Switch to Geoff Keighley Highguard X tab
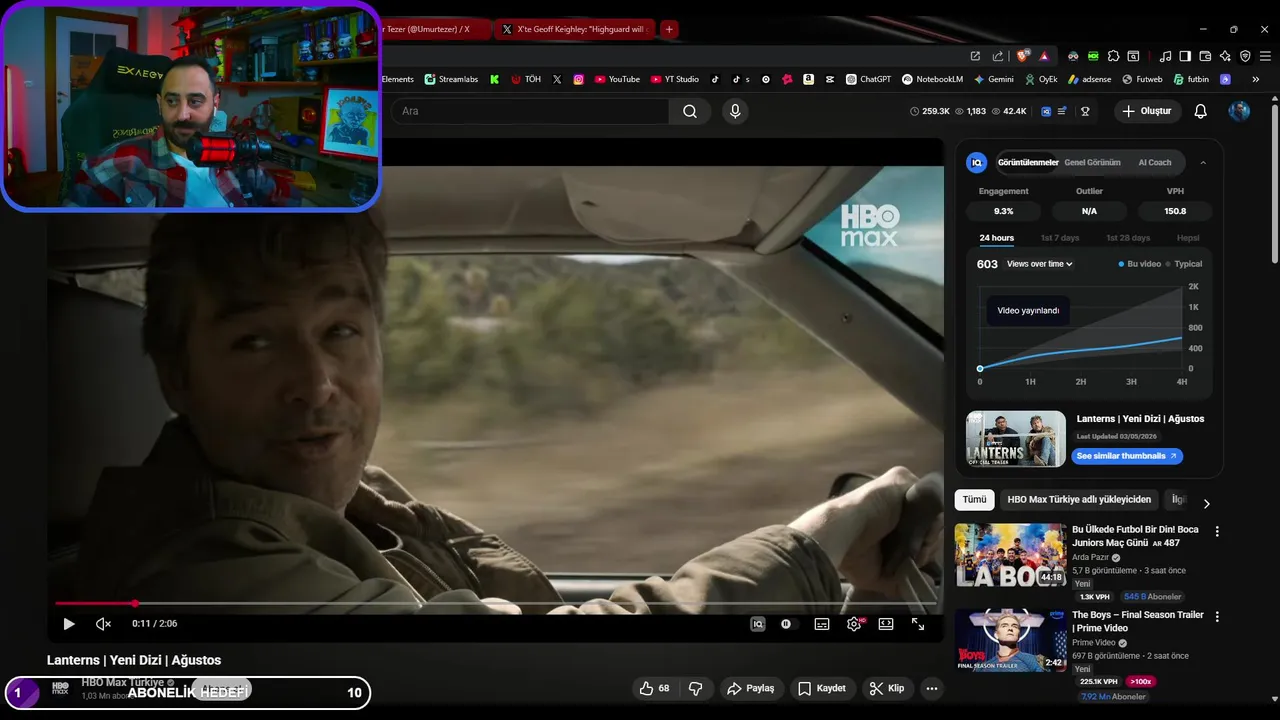 574,29
